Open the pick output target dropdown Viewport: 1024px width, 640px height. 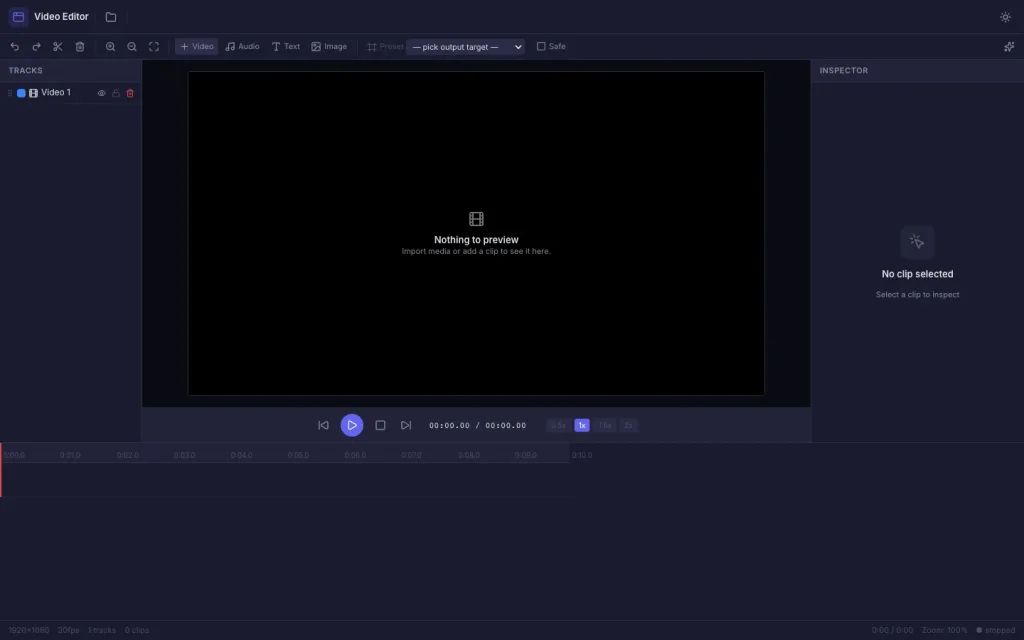(x=466, y=47)
